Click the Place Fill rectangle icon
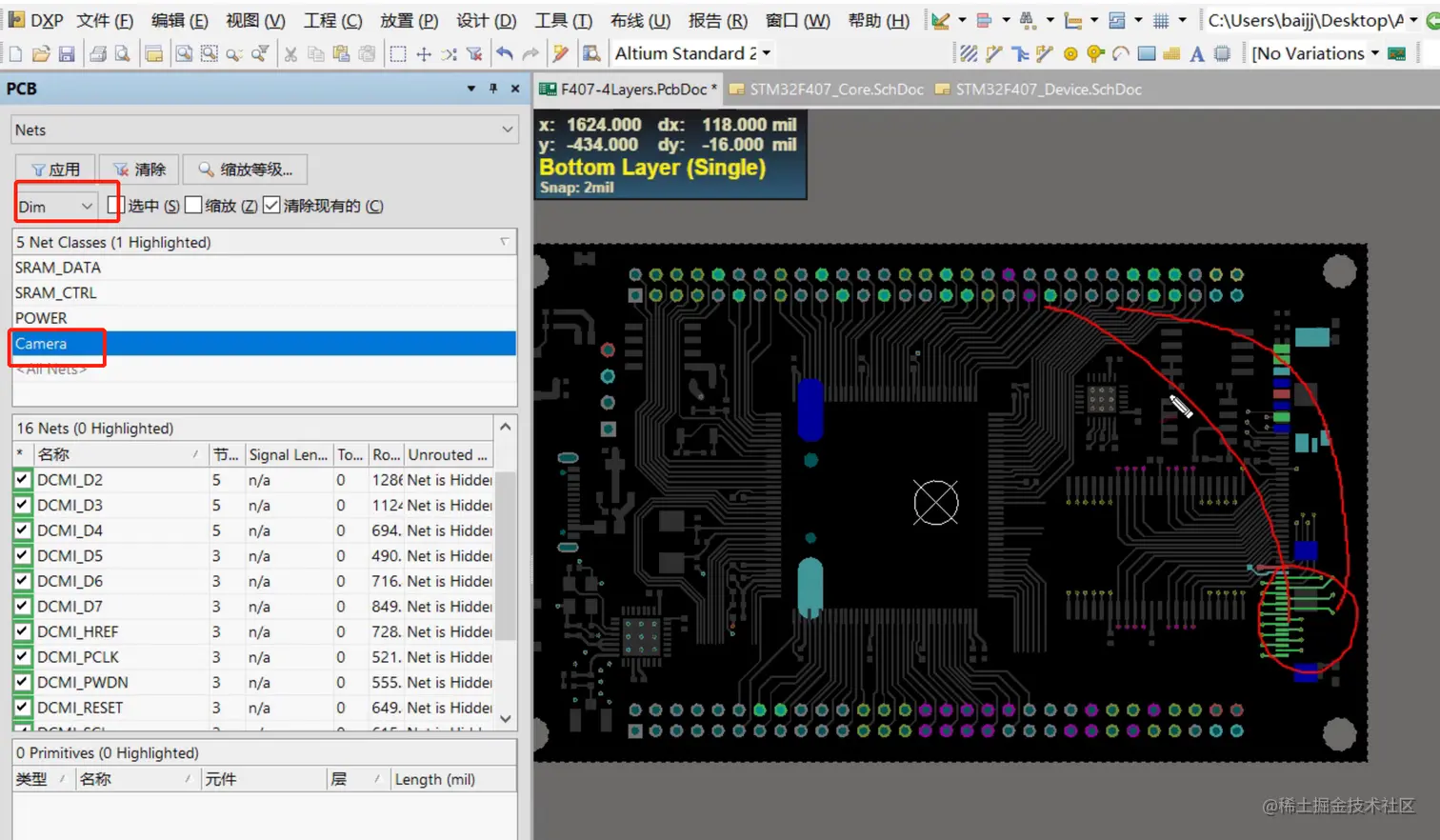This screenshot has width=1440, height=840. coord(1147,54)
